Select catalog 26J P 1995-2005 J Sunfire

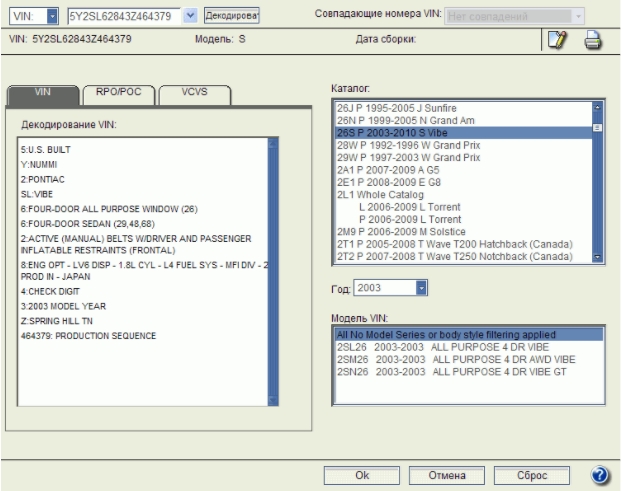point(464,108)
